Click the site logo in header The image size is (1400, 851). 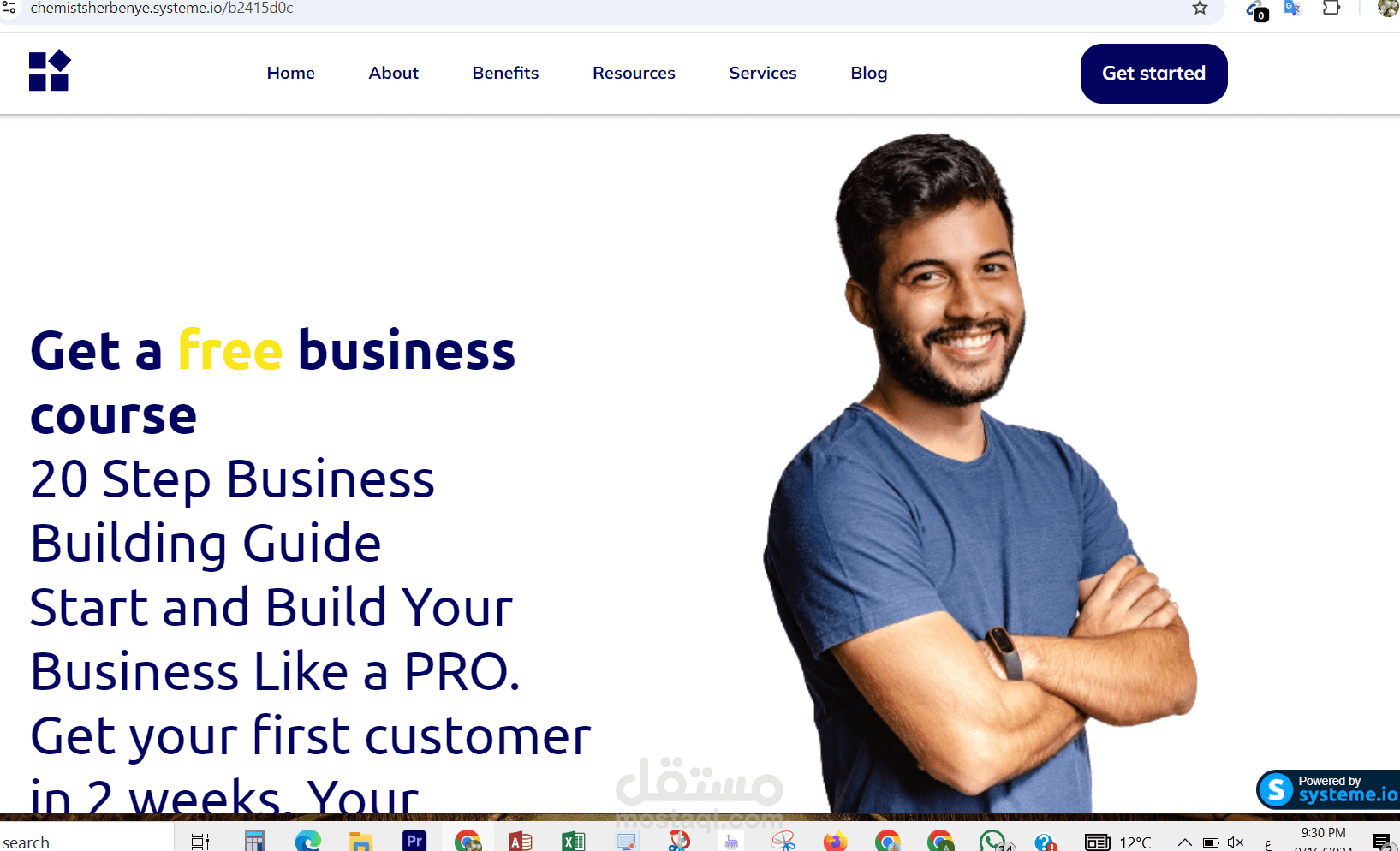click(50, 71)
